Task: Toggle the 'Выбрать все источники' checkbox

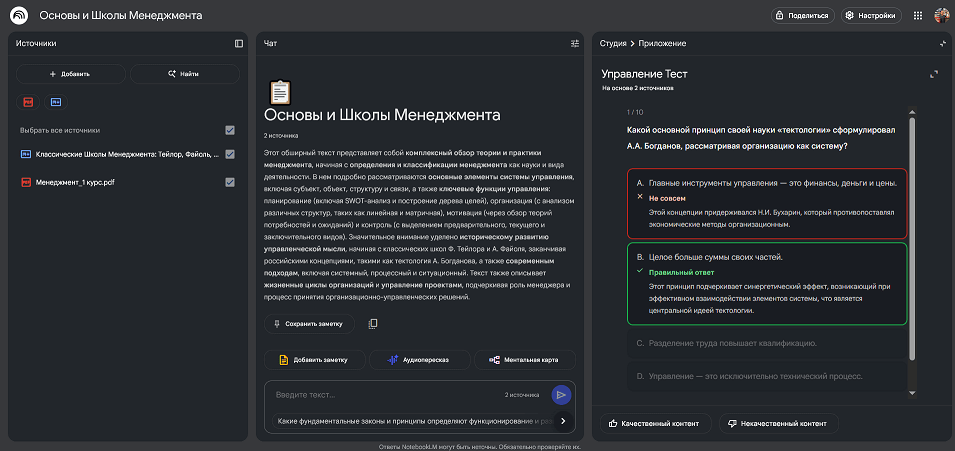Action: click(x=230, y=130)
